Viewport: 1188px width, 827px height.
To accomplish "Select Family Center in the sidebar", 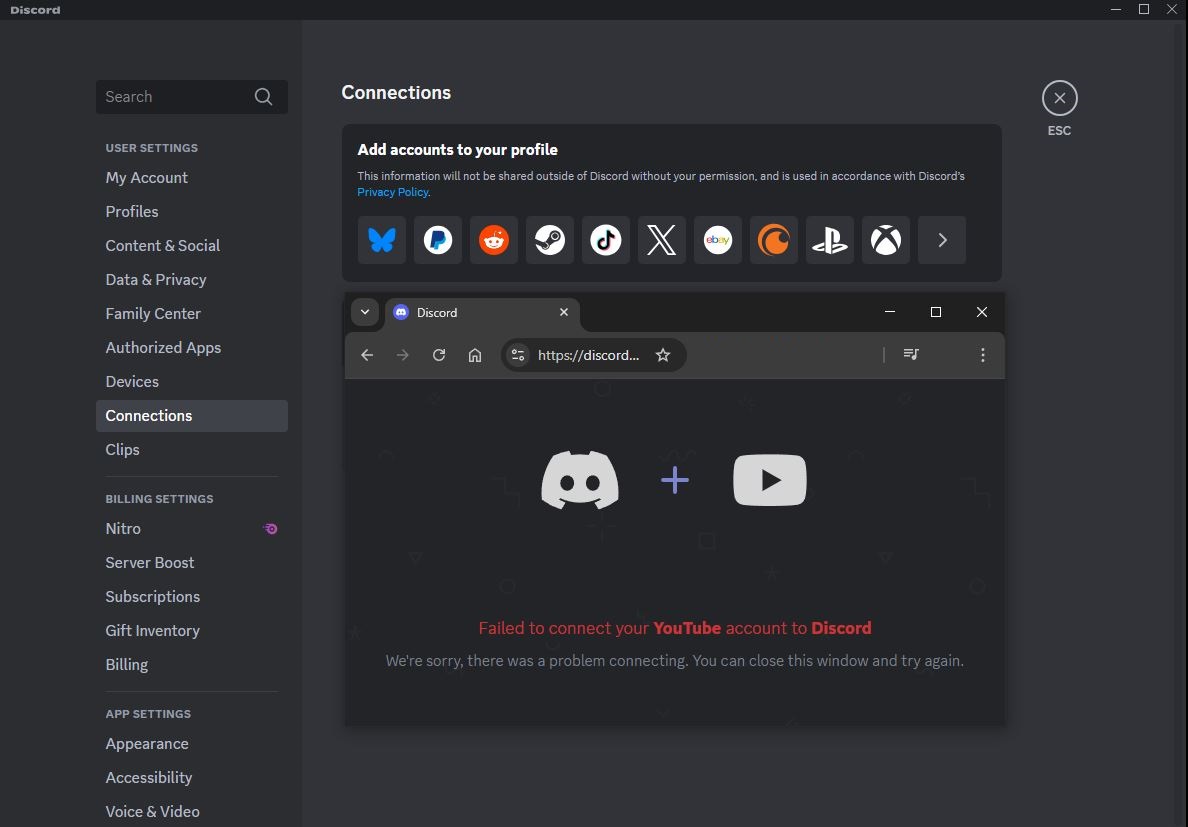I will [192, 314].
